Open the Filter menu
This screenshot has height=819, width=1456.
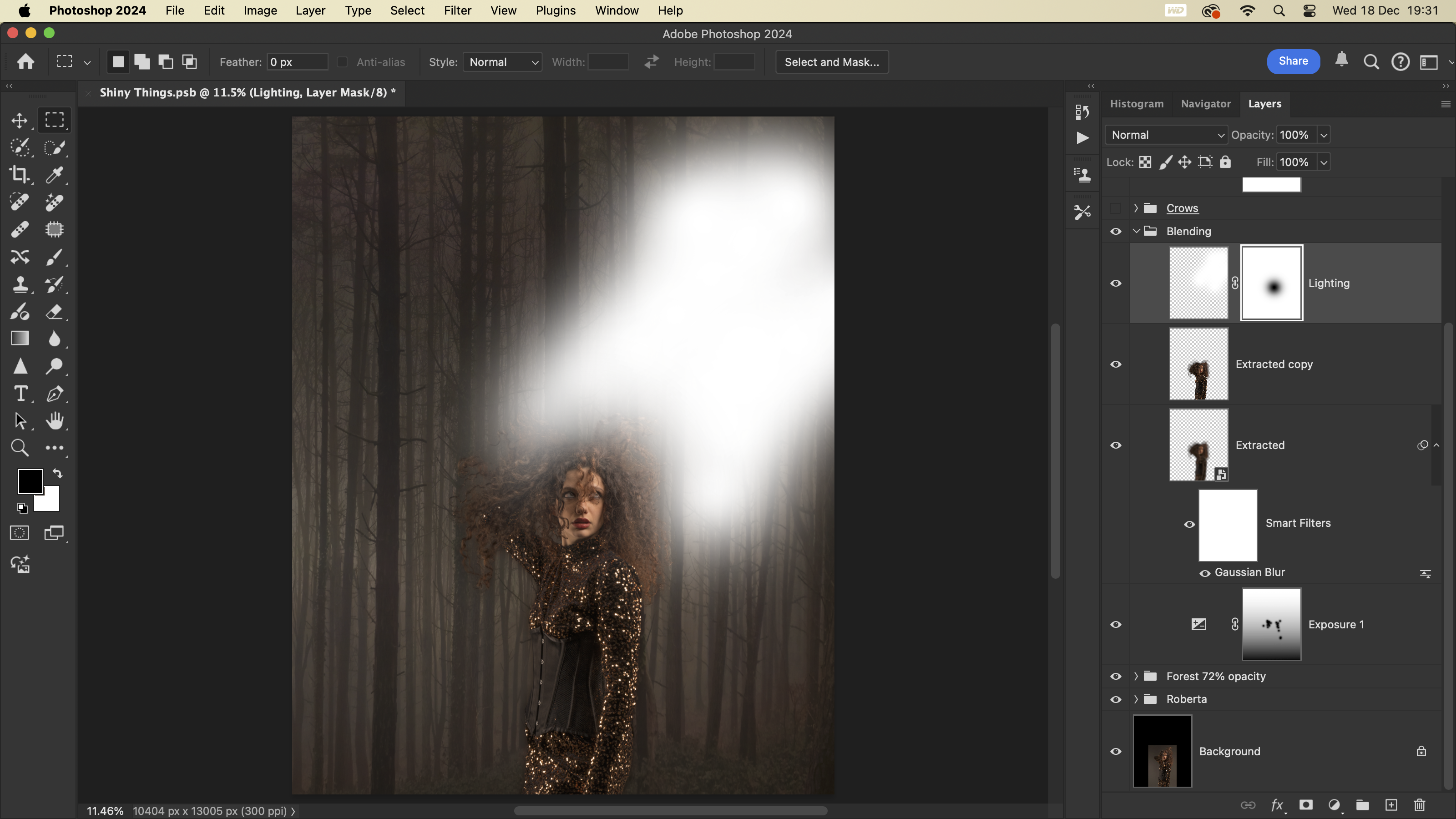(457, 10)
